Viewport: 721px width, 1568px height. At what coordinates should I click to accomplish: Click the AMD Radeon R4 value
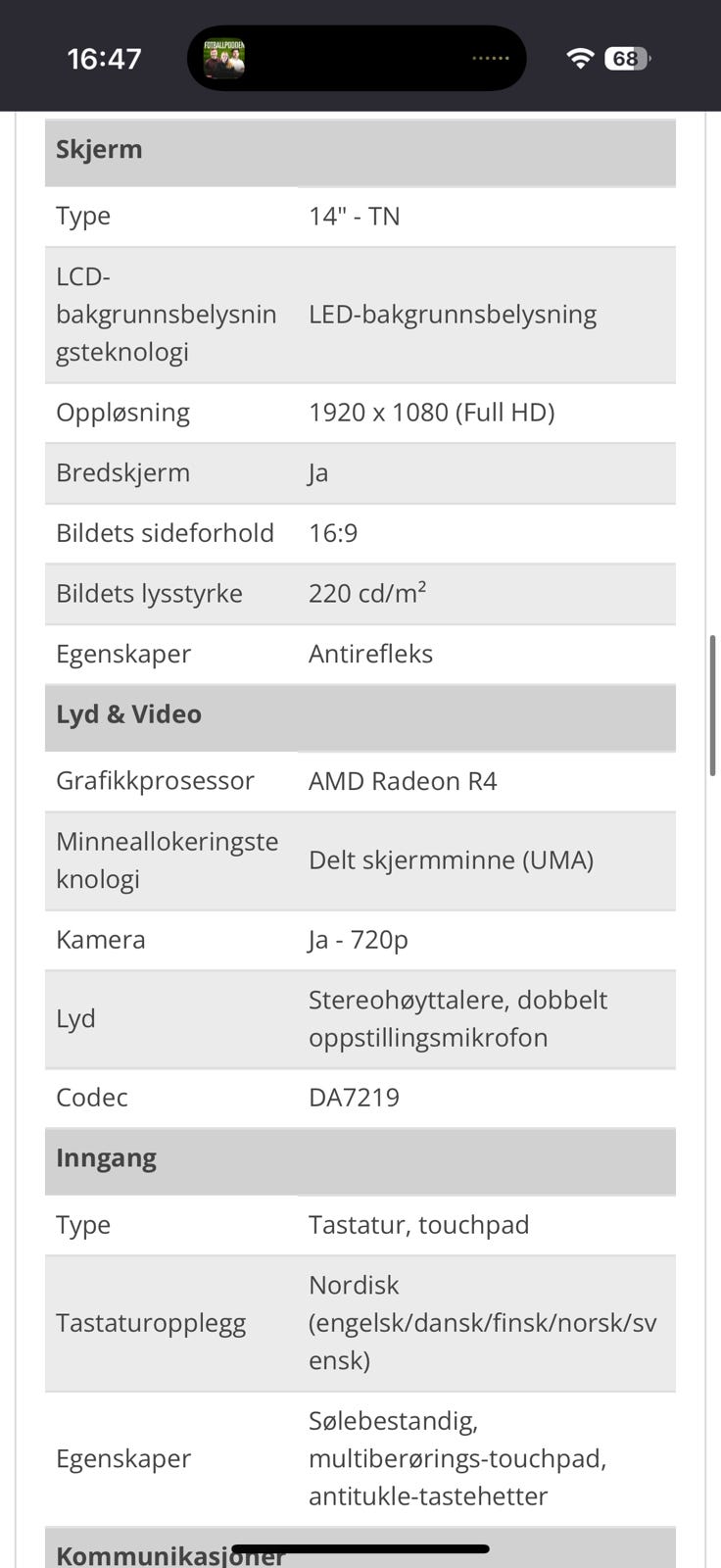403,781
